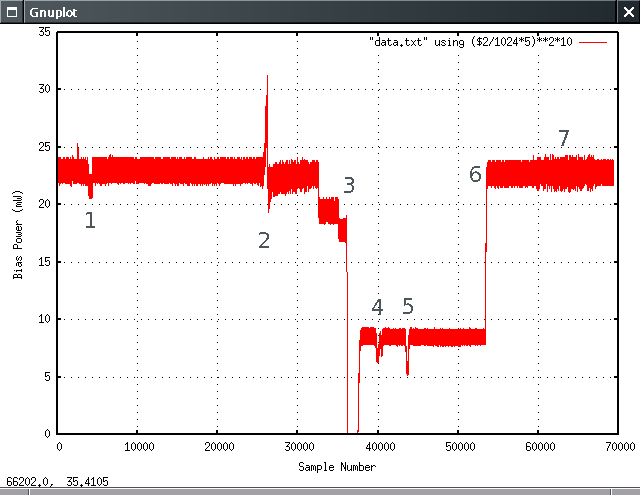
Task: Click annotation number 1 on the plot
Action: pyautogui.click(x=90, y=220)
